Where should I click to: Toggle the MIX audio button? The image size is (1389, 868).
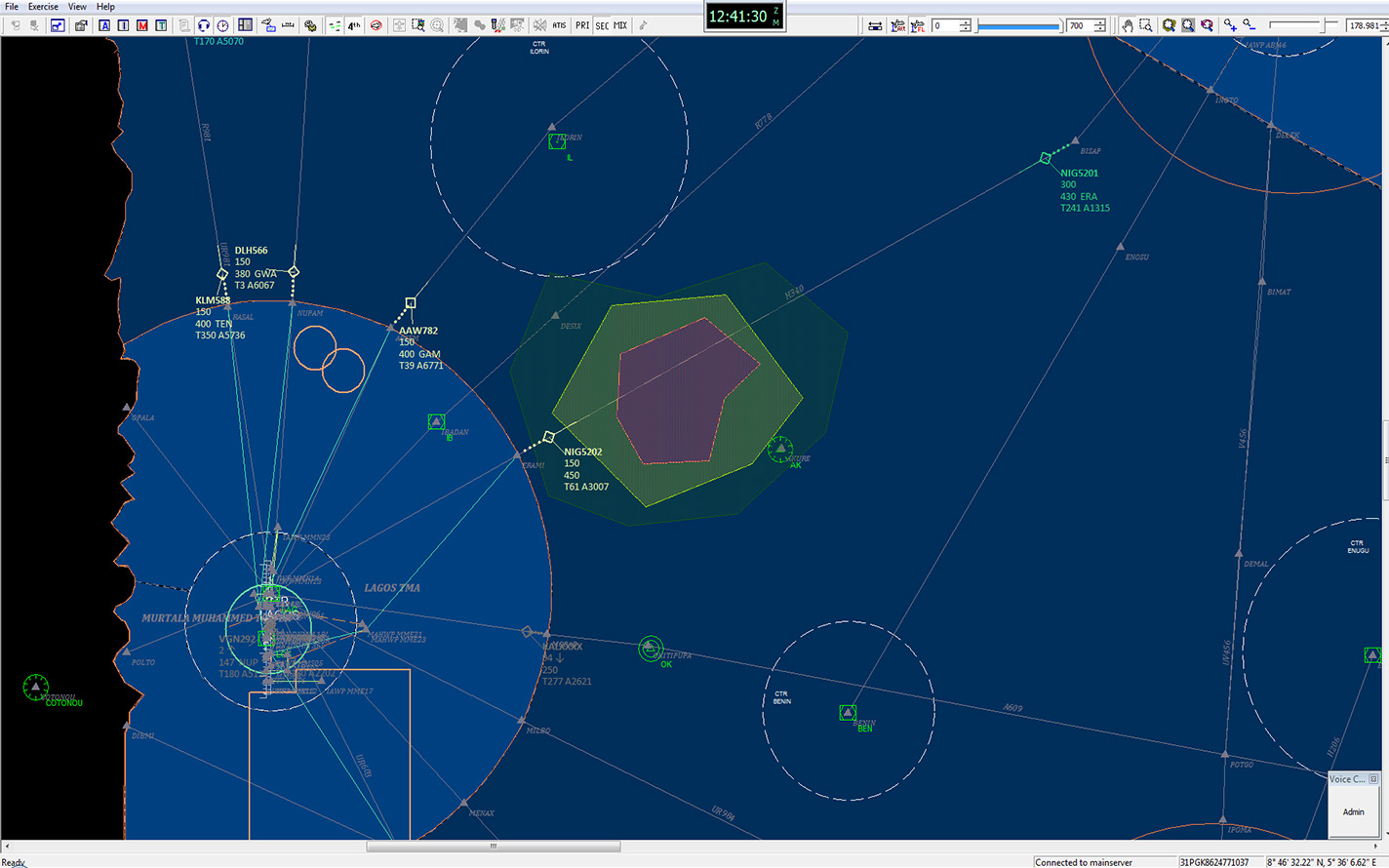click(620, 25)
